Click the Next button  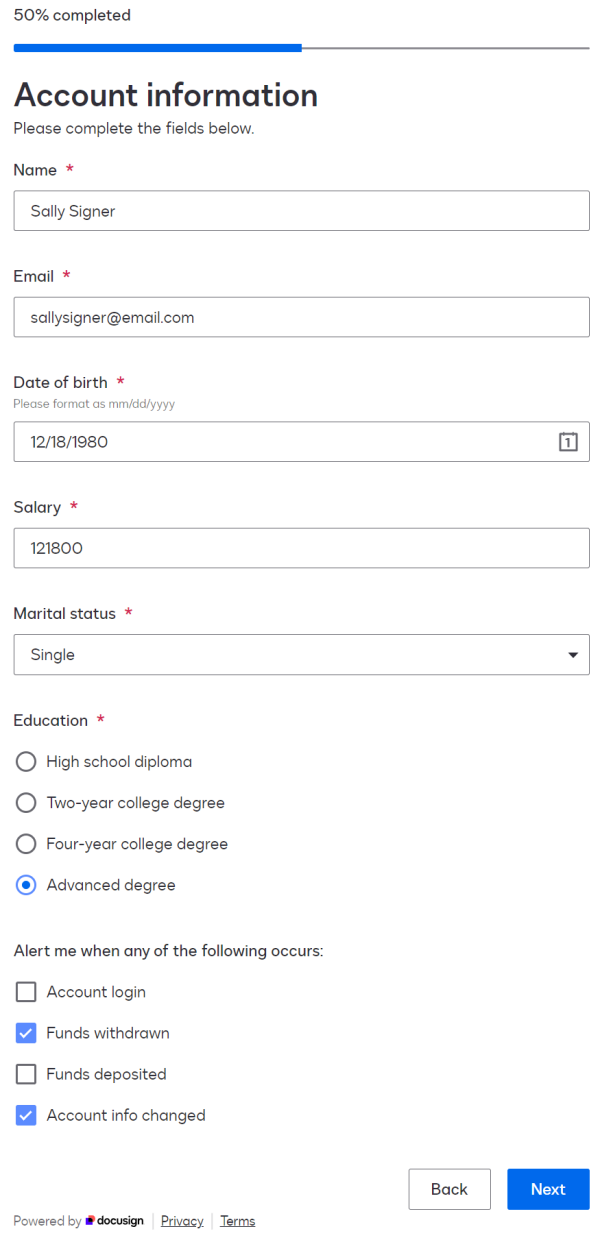pos(548,1189)
